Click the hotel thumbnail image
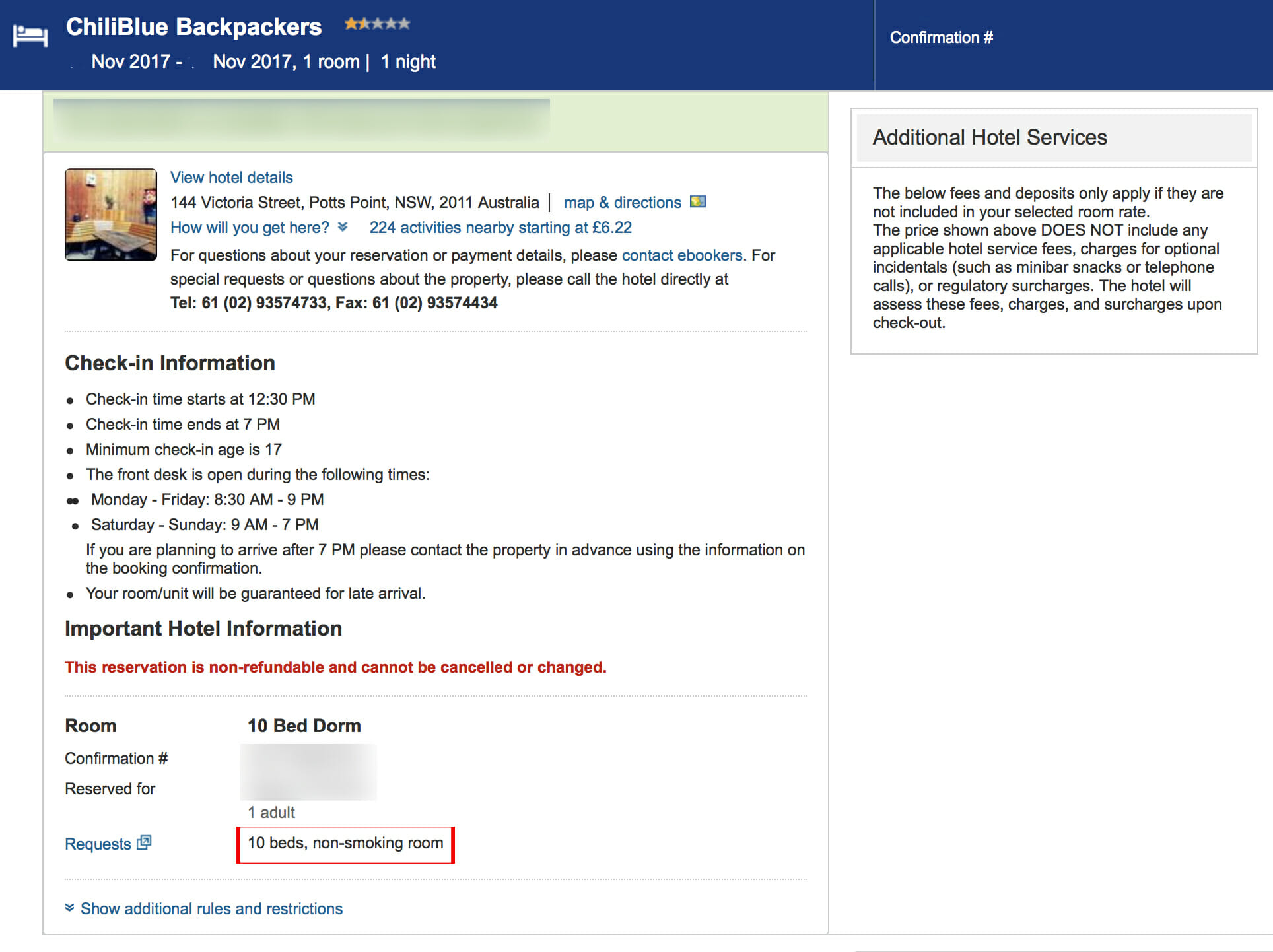 [x=111, y=215]
